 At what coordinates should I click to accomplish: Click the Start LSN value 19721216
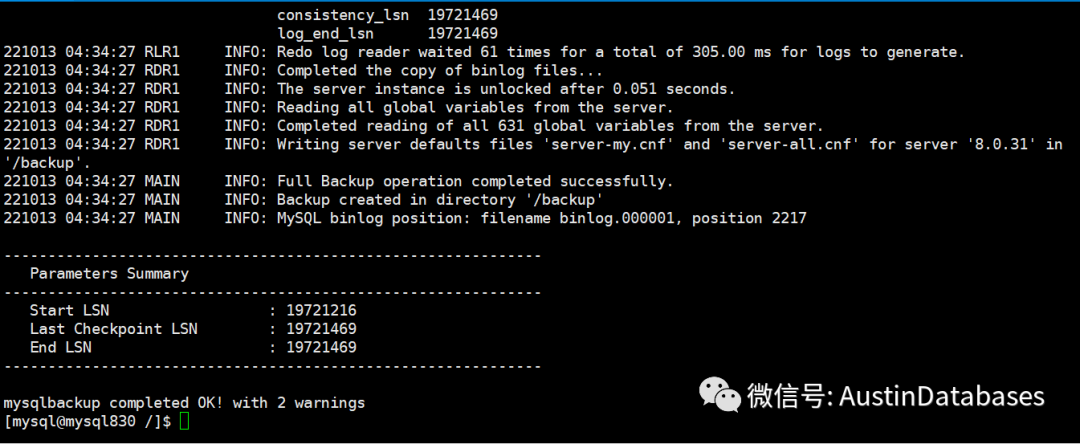click(x=322, y=310)
